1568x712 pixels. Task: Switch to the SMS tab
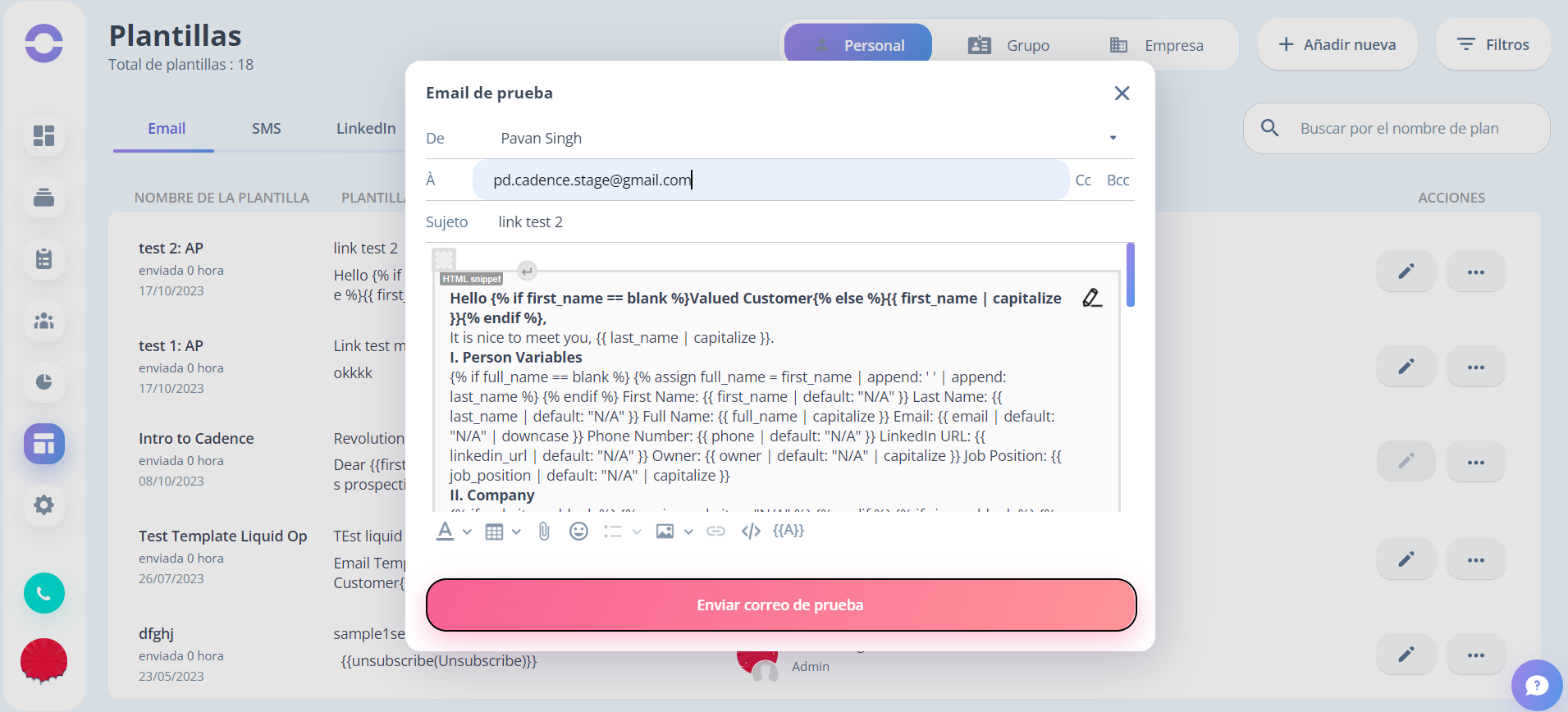coord(267,129)
